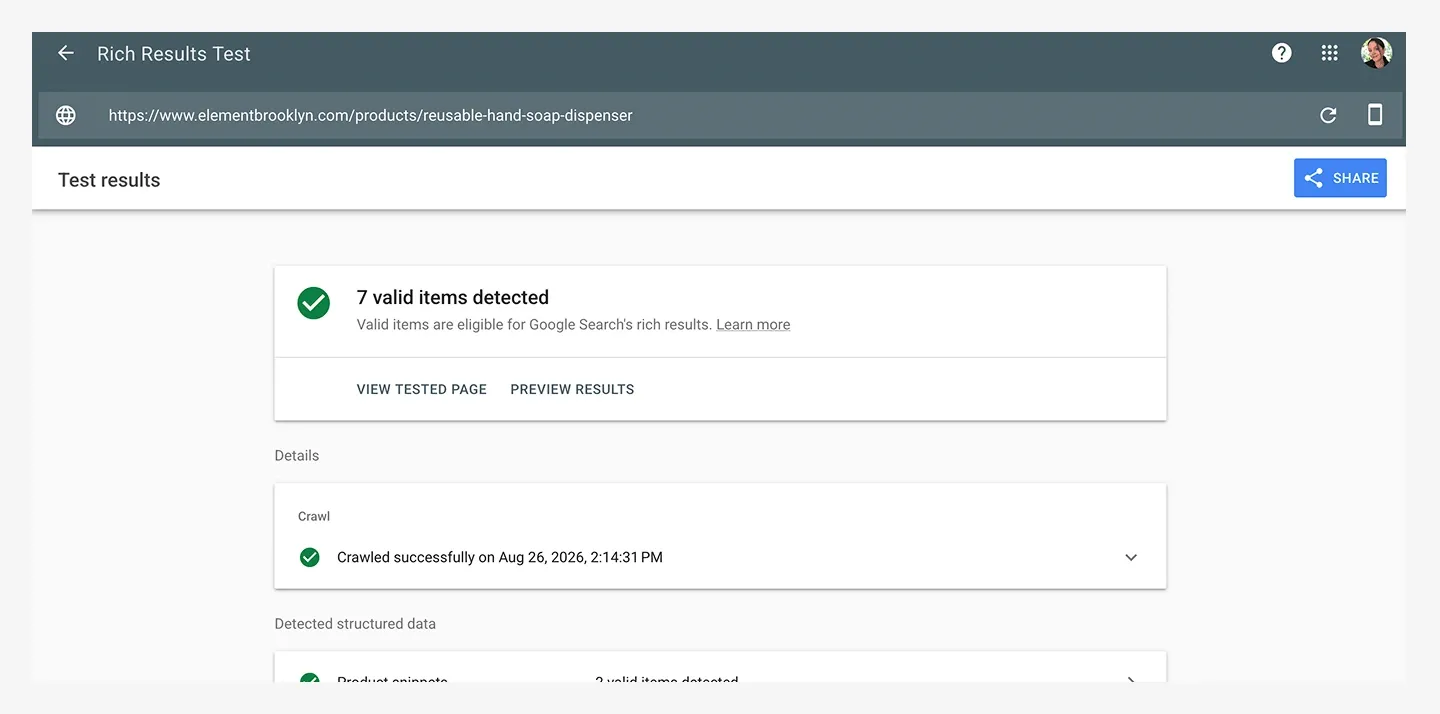This screenshot has width=1440, height=714.
Task: Click the 'Detected structured data' label
Action: (x=355, y=623)
